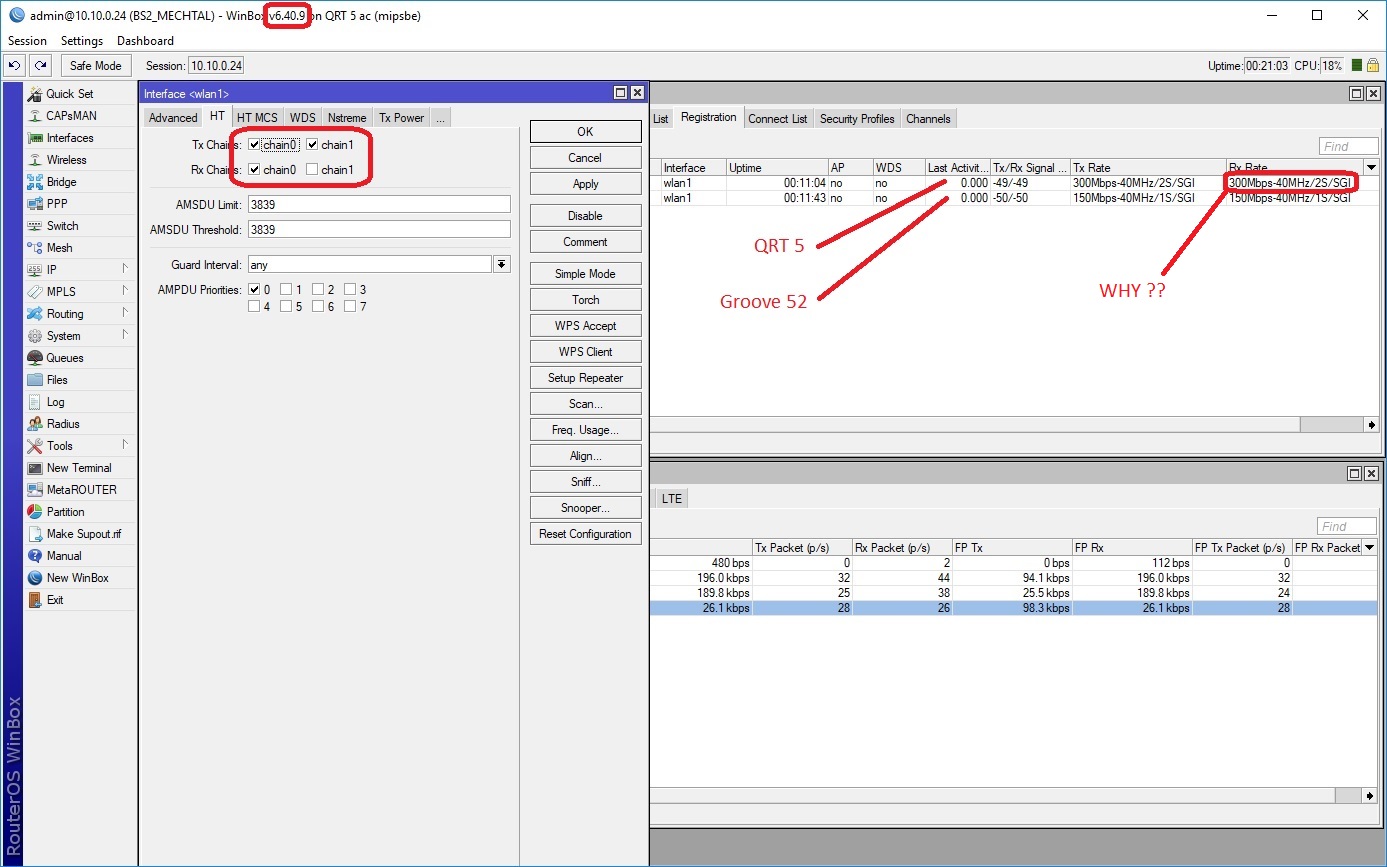The image size is (1387, 867).
Task: Open the Files sidebar icon
Action: coord(35,380)
